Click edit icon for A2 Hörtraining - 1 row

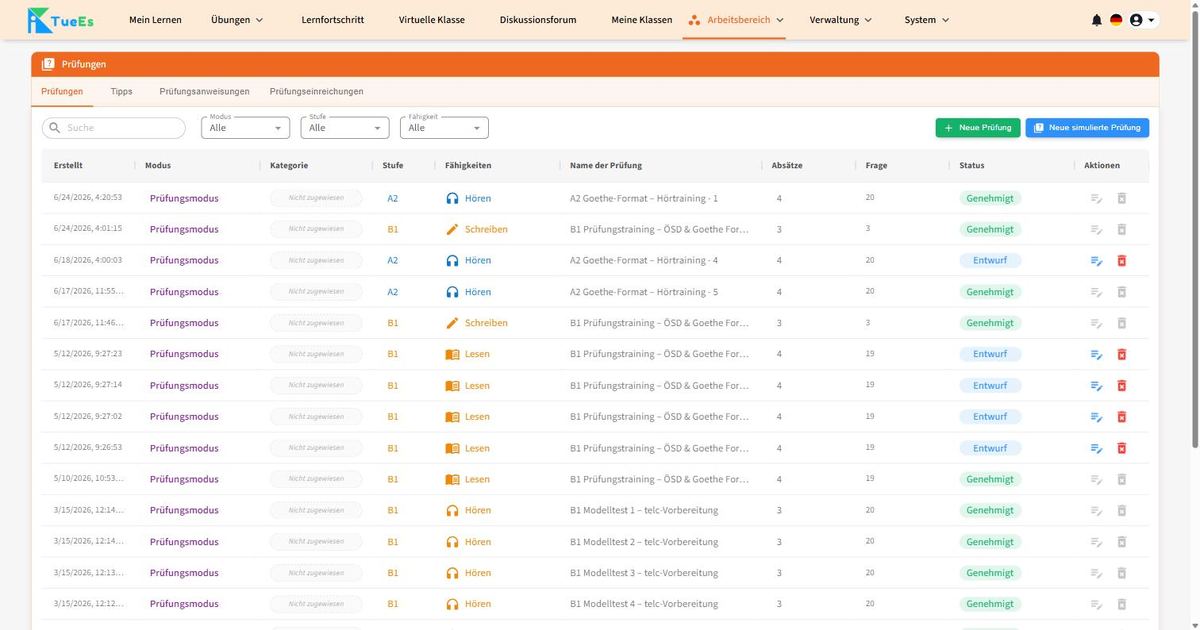(x=1097, y=198)
